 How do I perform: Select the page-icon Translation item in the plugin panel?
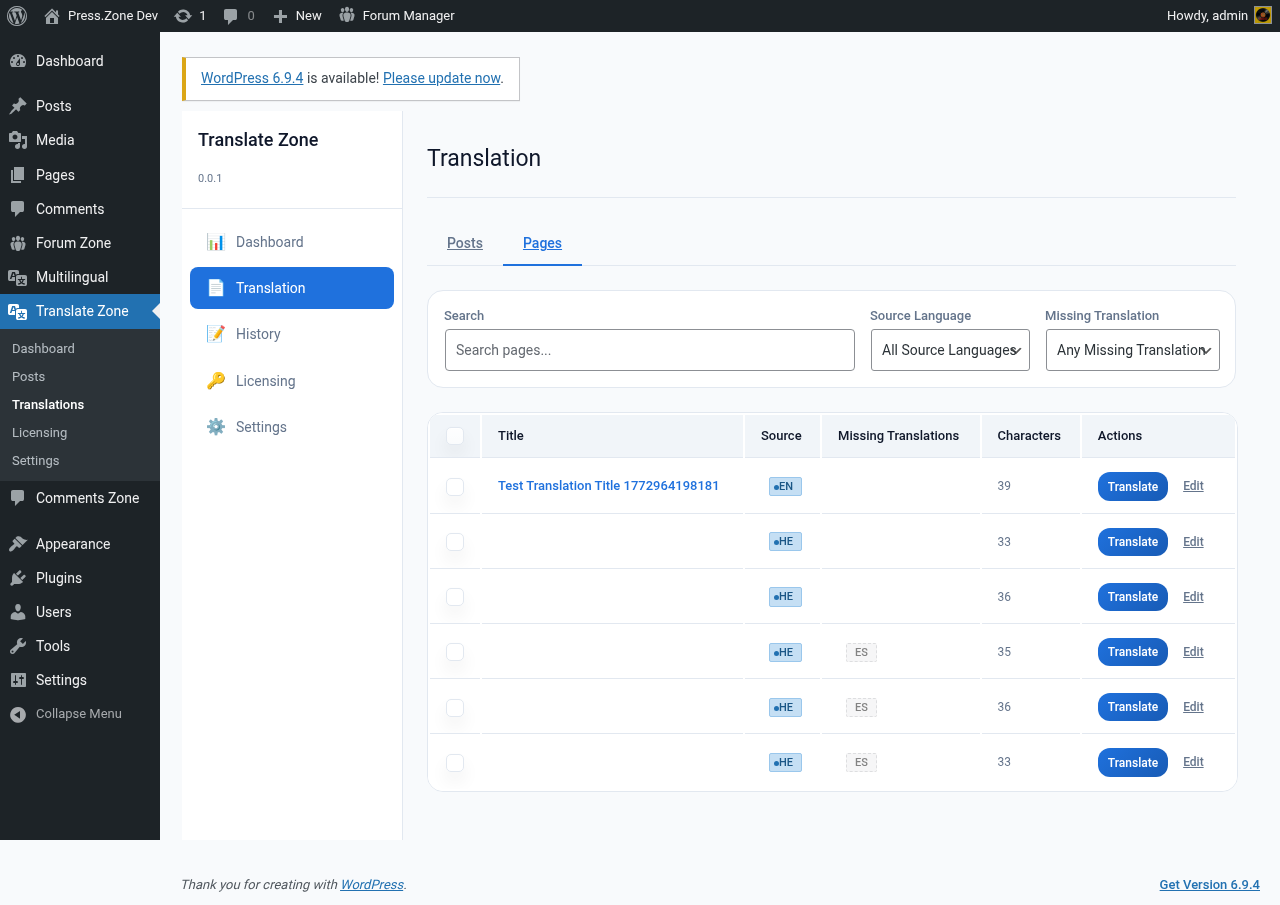pos(292,288)
